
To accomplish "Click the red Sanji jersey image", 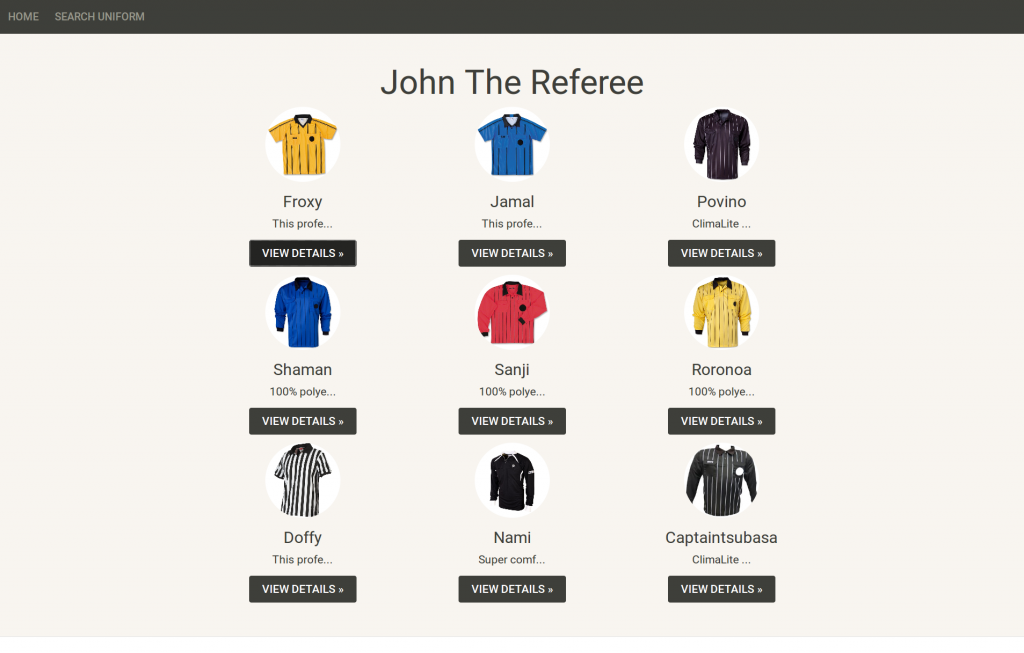I will [512, 312].
